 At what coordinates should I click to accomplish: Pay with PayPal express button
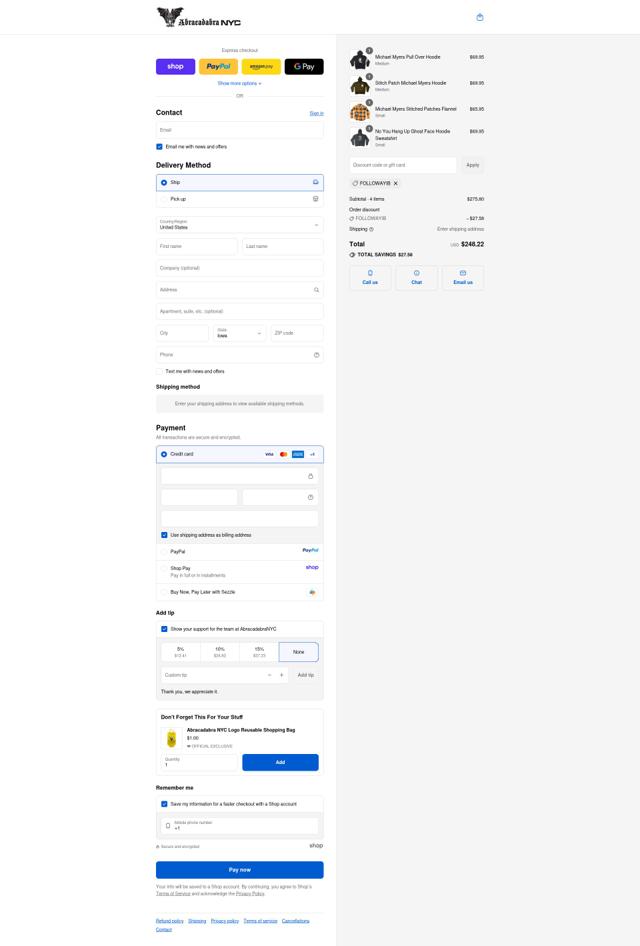coord(218,66)
